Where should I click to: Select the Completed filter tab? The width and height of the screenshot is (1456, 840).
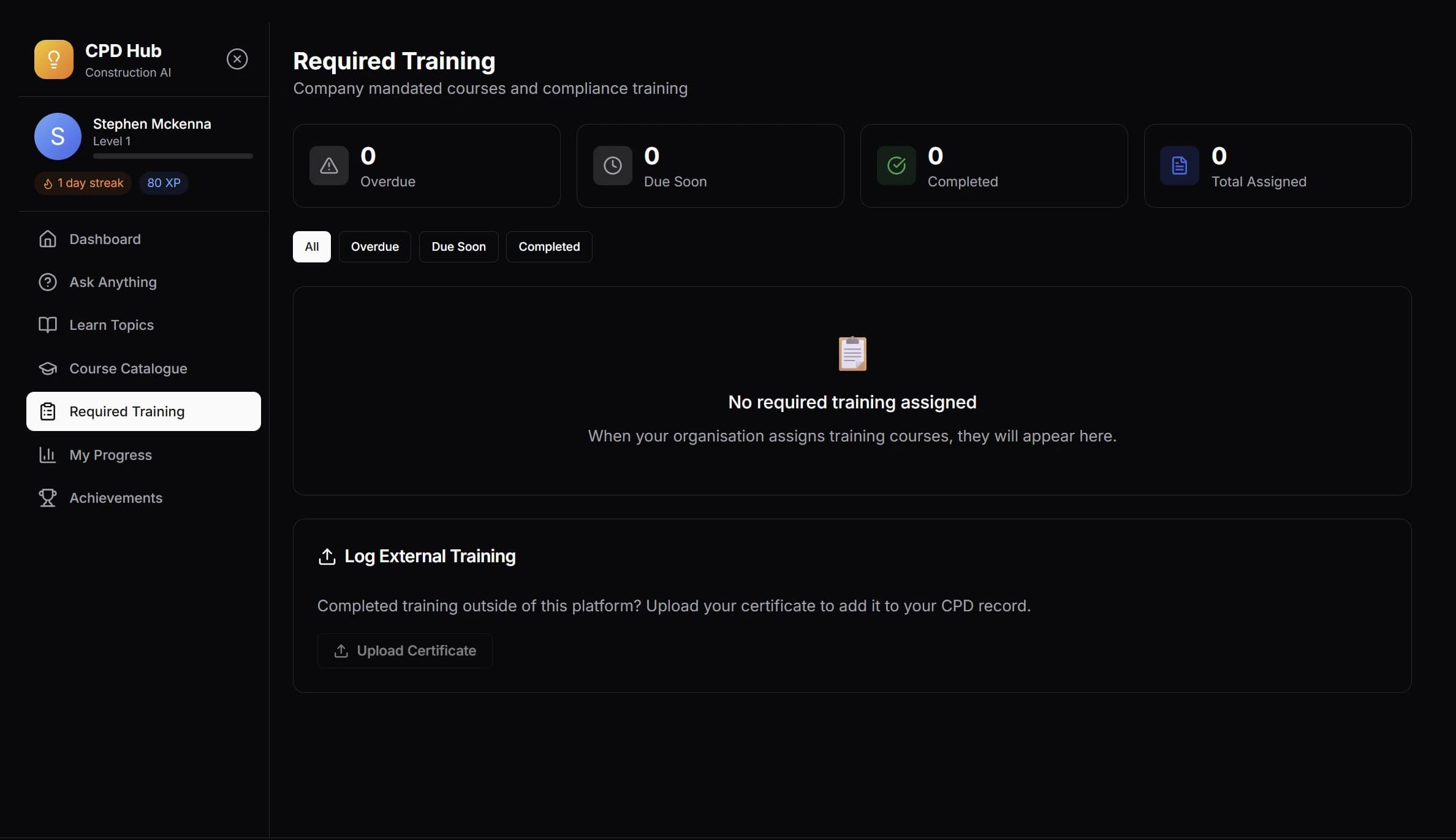(x=548, y=246)
